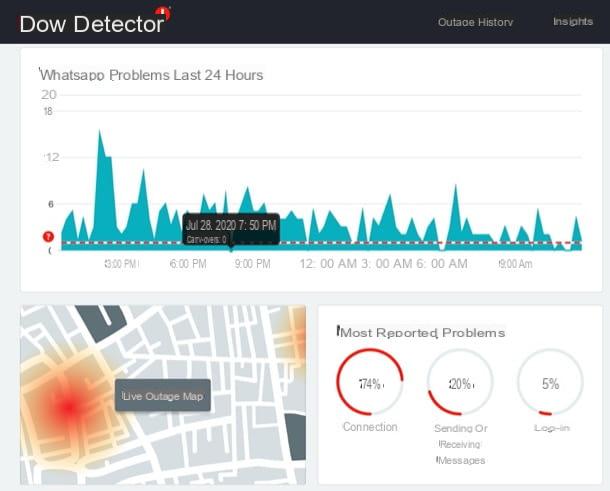Click the red question mark baseline icon
The width and height of the screenshot is (610, 491).
click(x=48, y=237)
